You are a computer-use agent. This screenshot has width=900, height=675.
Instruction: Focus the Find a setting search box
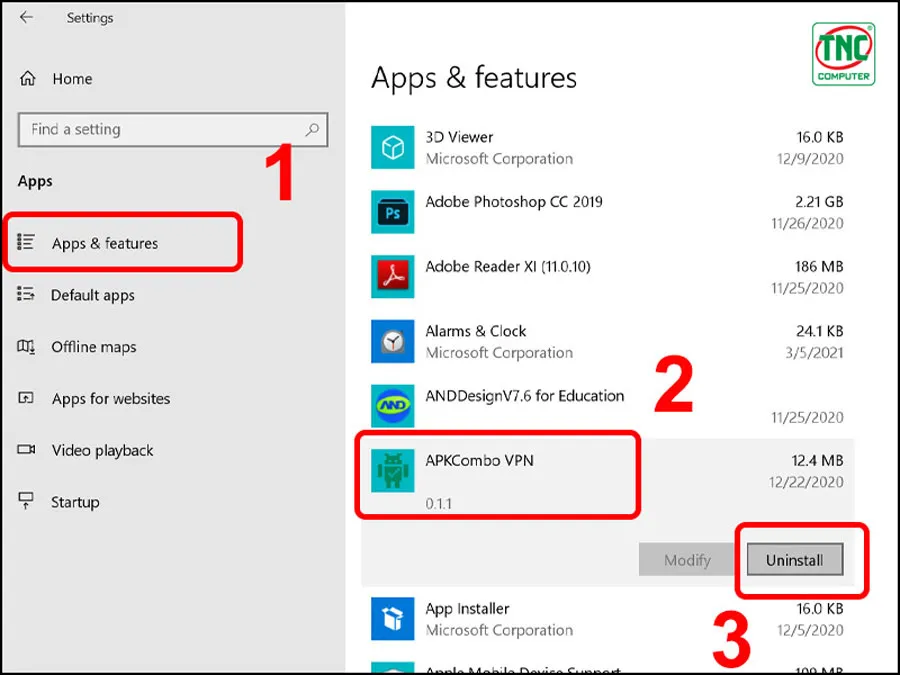(173, 130)
